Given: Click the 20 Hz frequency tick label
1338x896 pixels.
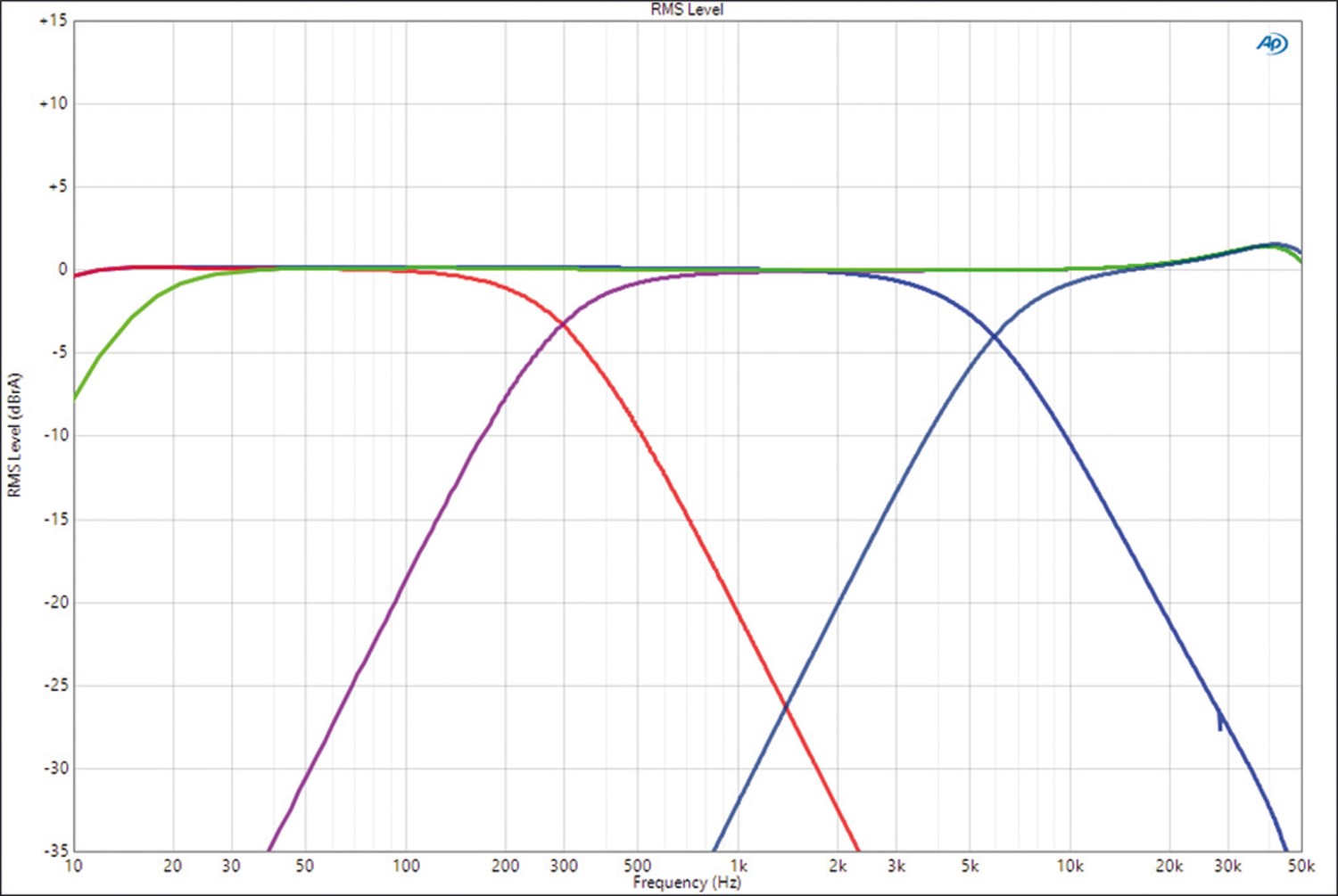Looking at the screenshot, I should pyautogui.click(x=172, y=866).
